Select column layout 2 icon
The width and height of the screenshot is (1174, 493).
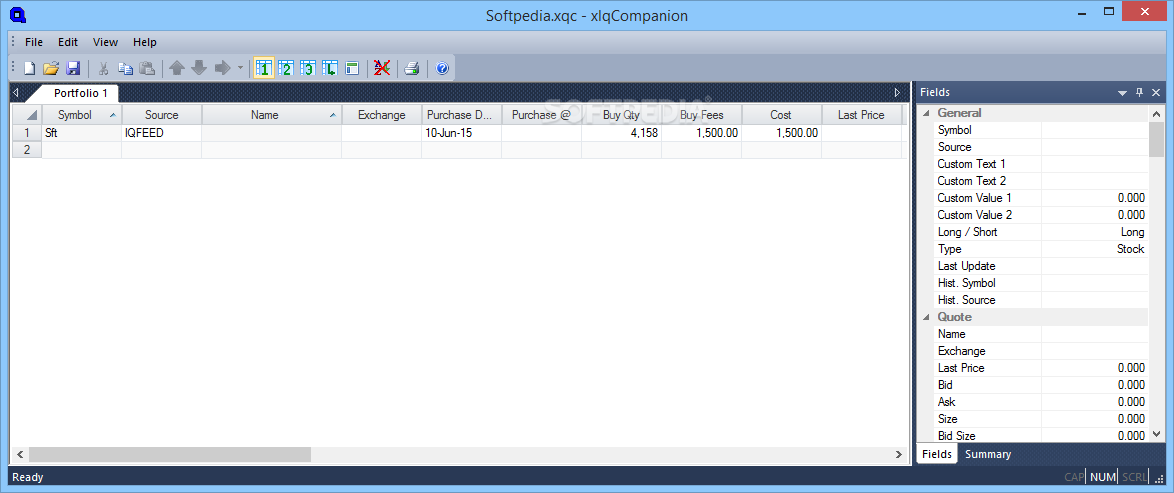click(285, 68)
